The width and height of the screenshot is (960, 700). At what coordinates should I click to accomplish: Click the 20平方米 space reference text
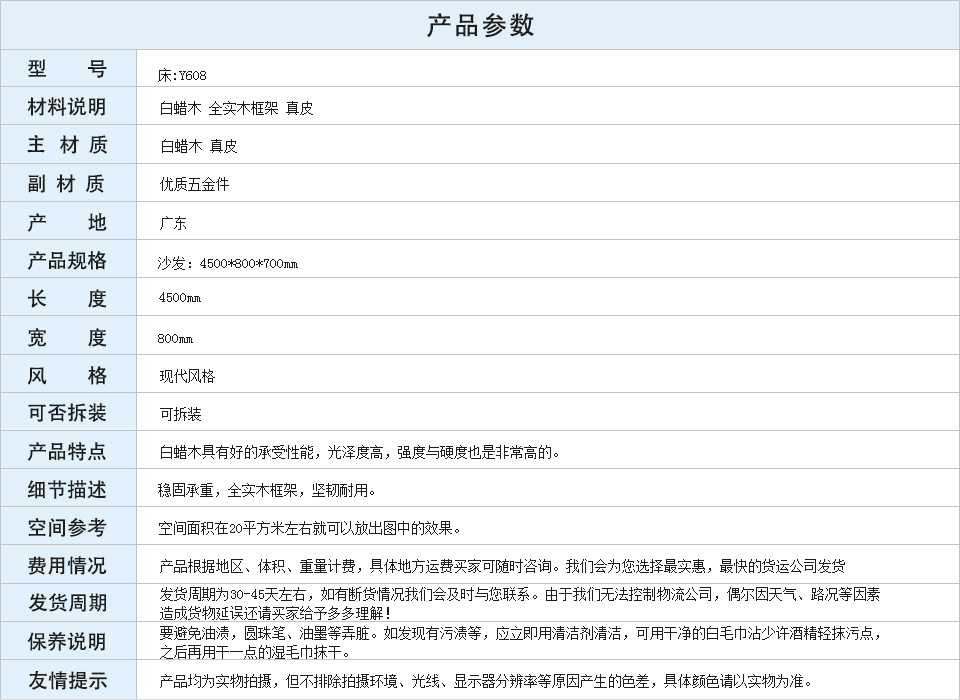[x=310, y=529]
